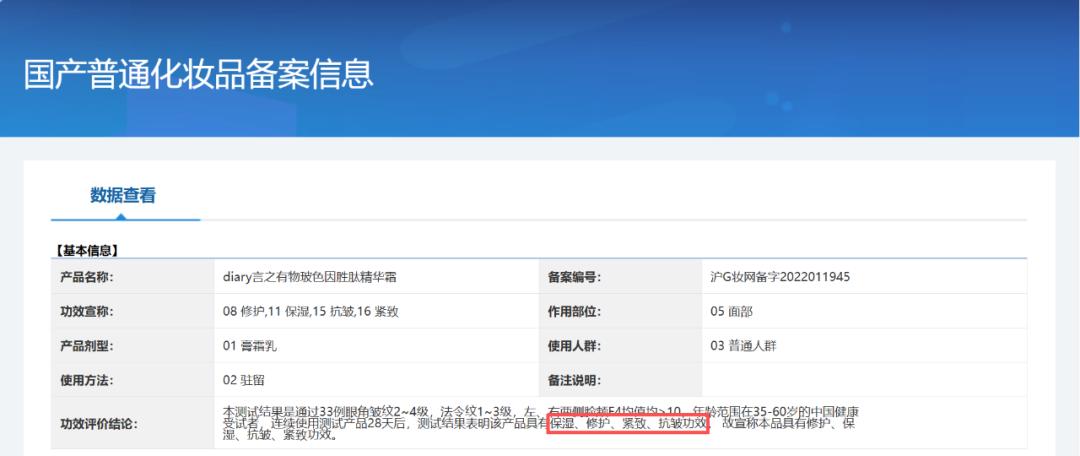The image size is (1080, 456).
Task: Select the 03 普通人群 value
Action: tap(743, 345)
